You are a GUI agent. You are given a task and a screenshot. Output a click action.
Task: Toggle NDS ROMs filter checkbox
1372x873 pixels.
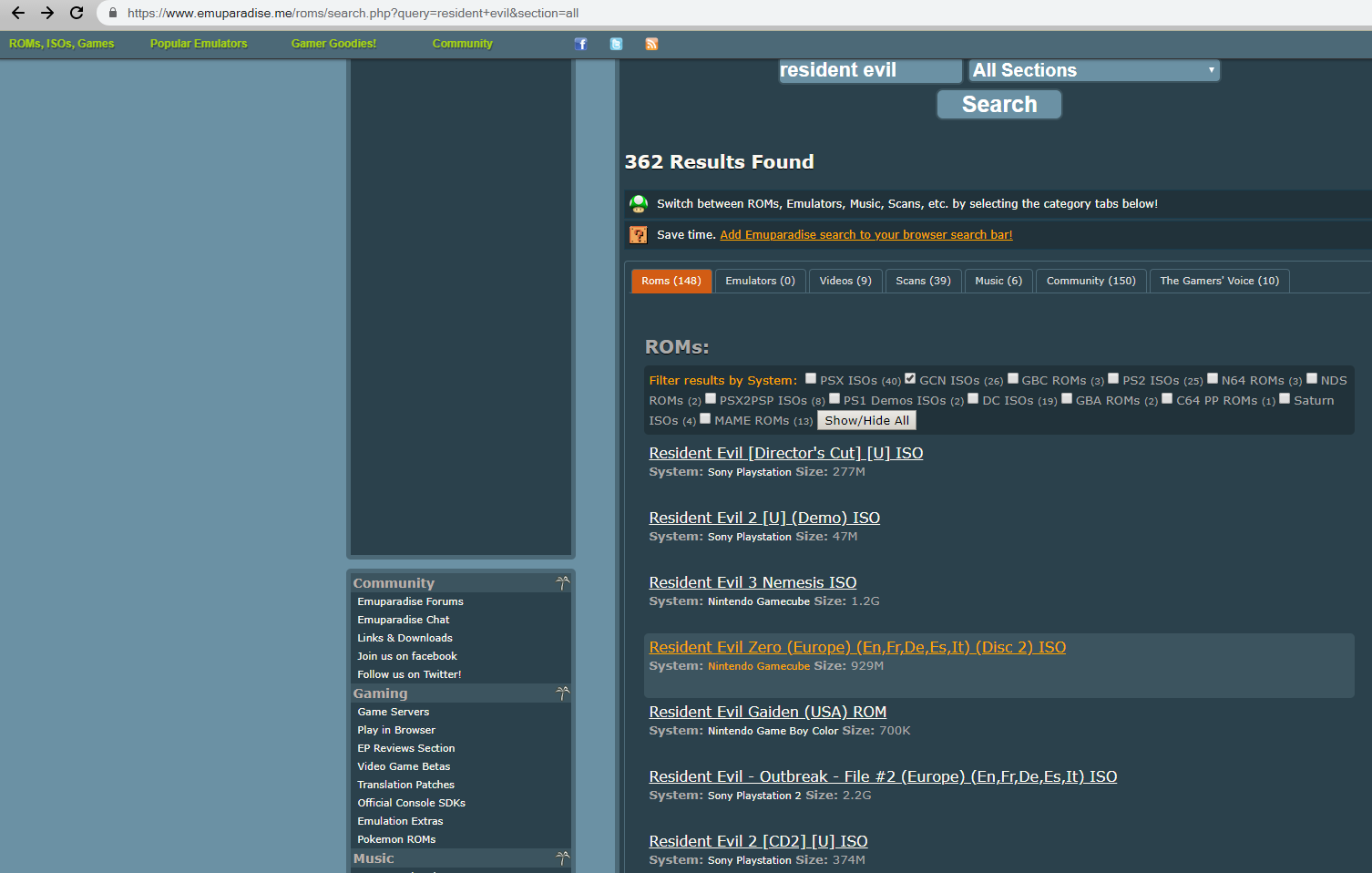click(x=1312, y=378)
